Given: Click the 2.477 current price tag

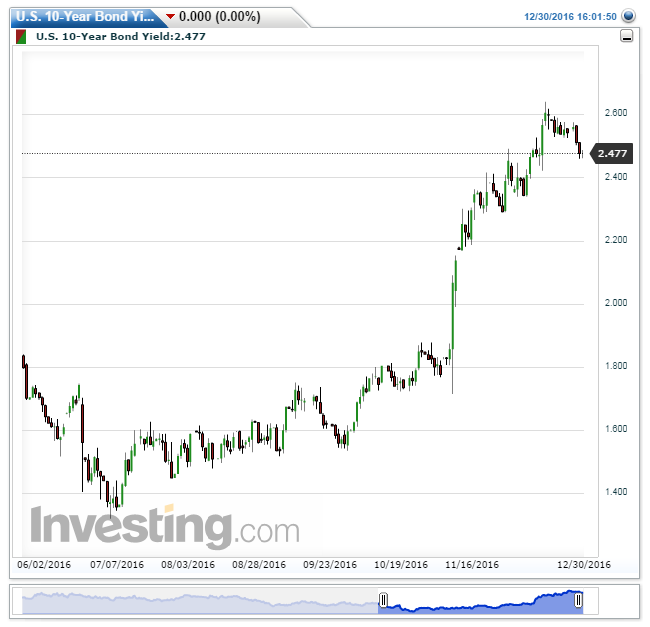Looking at the screenshot, I should pos(611,154).
